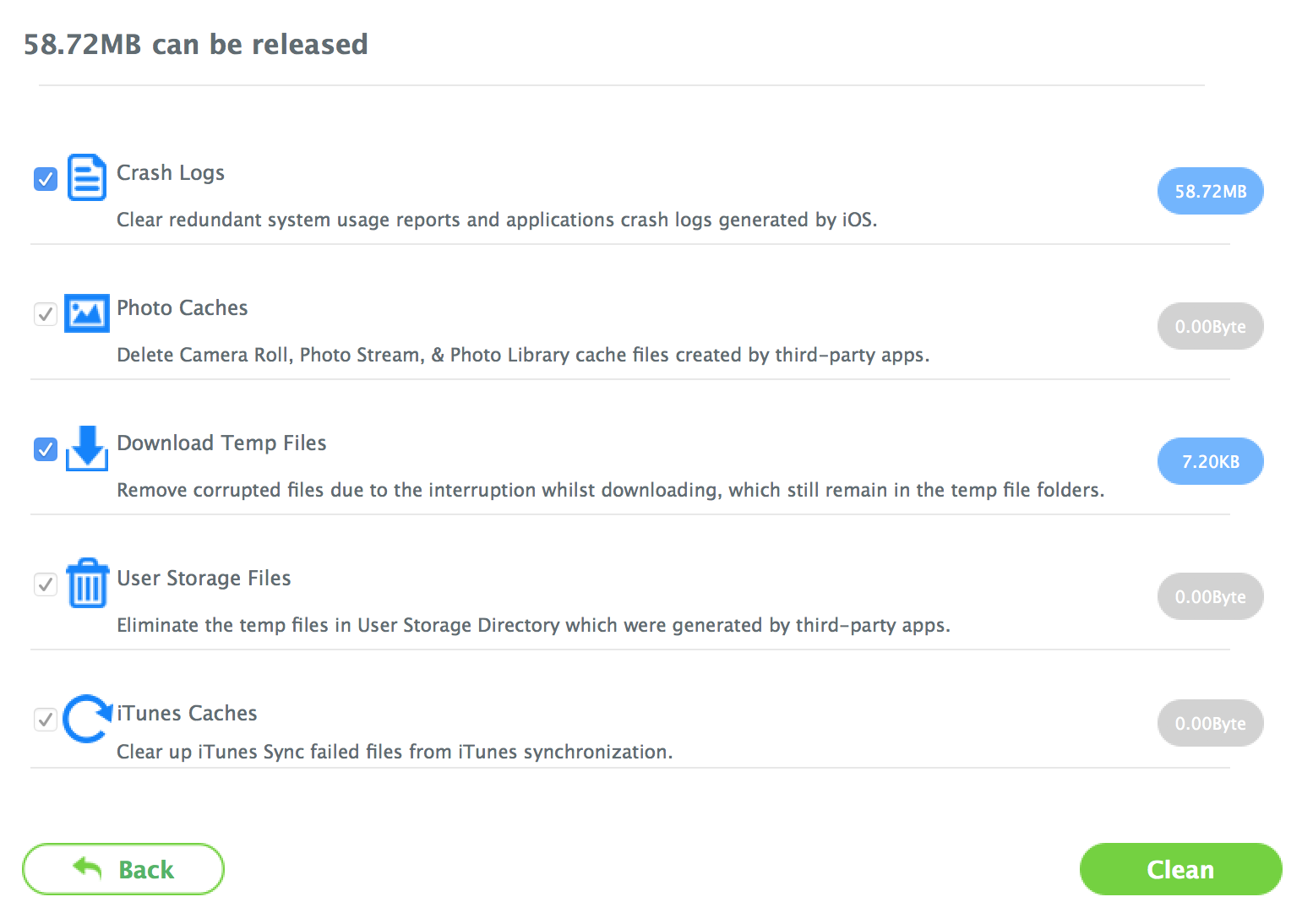Click the 58.72MB Crash Logs size badge
The image size is (1313, 924).
pyautogui.click(x=1210, y=192)
